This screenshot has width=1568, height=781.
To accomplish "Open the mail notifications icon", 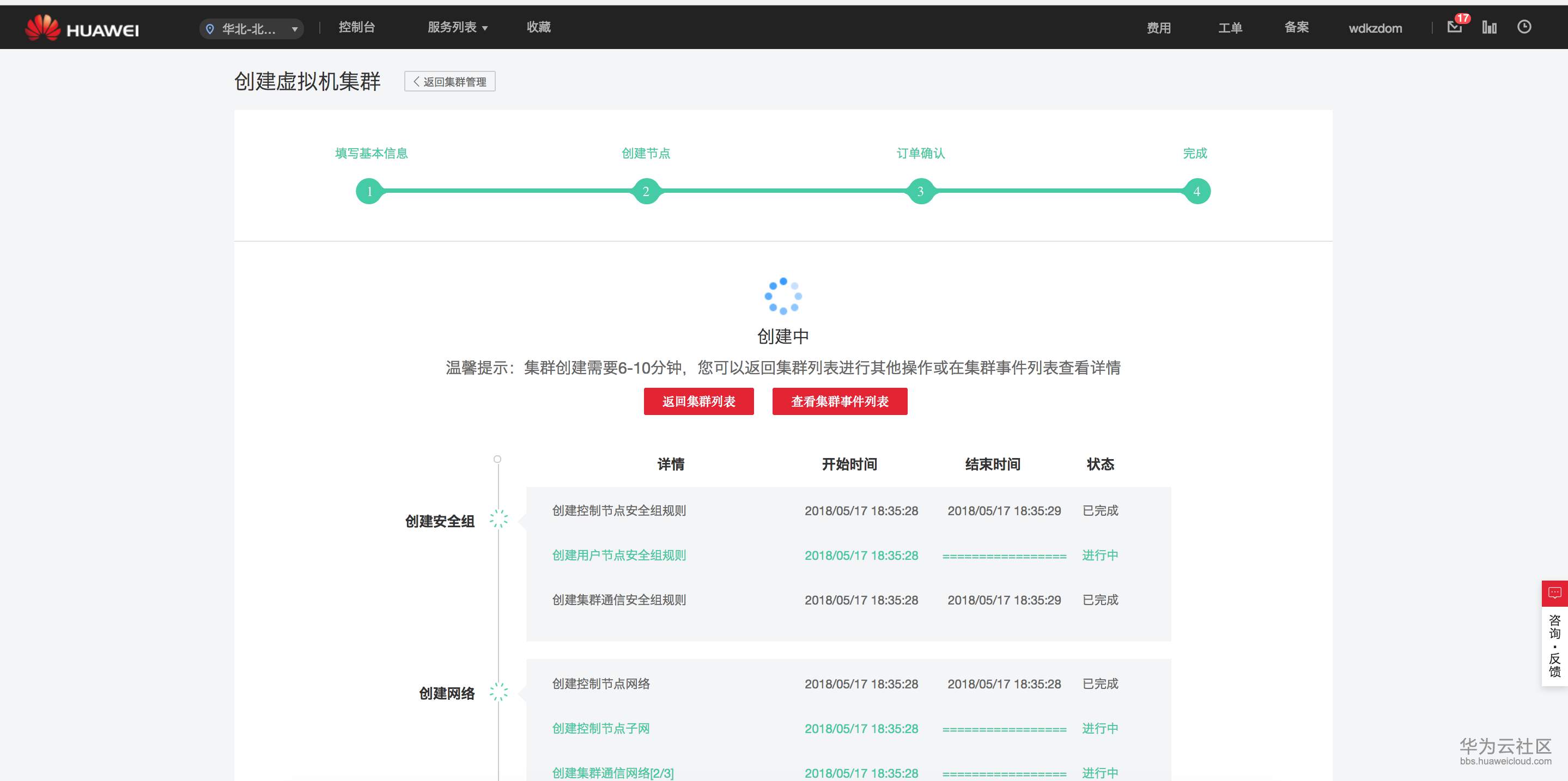I will pyautogui.click(x=1455, y=27).
